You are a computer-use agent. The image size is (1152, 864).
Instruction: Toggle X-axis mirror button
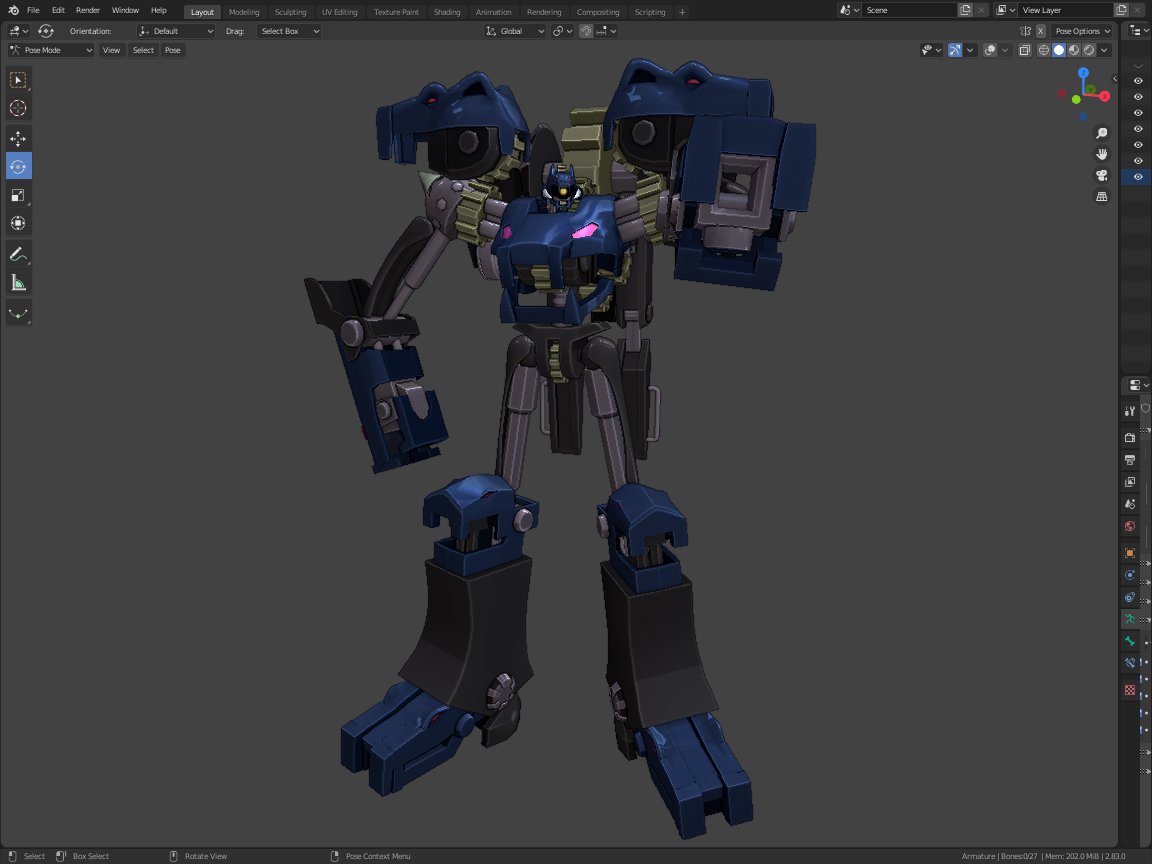[x=1041, y=31]
